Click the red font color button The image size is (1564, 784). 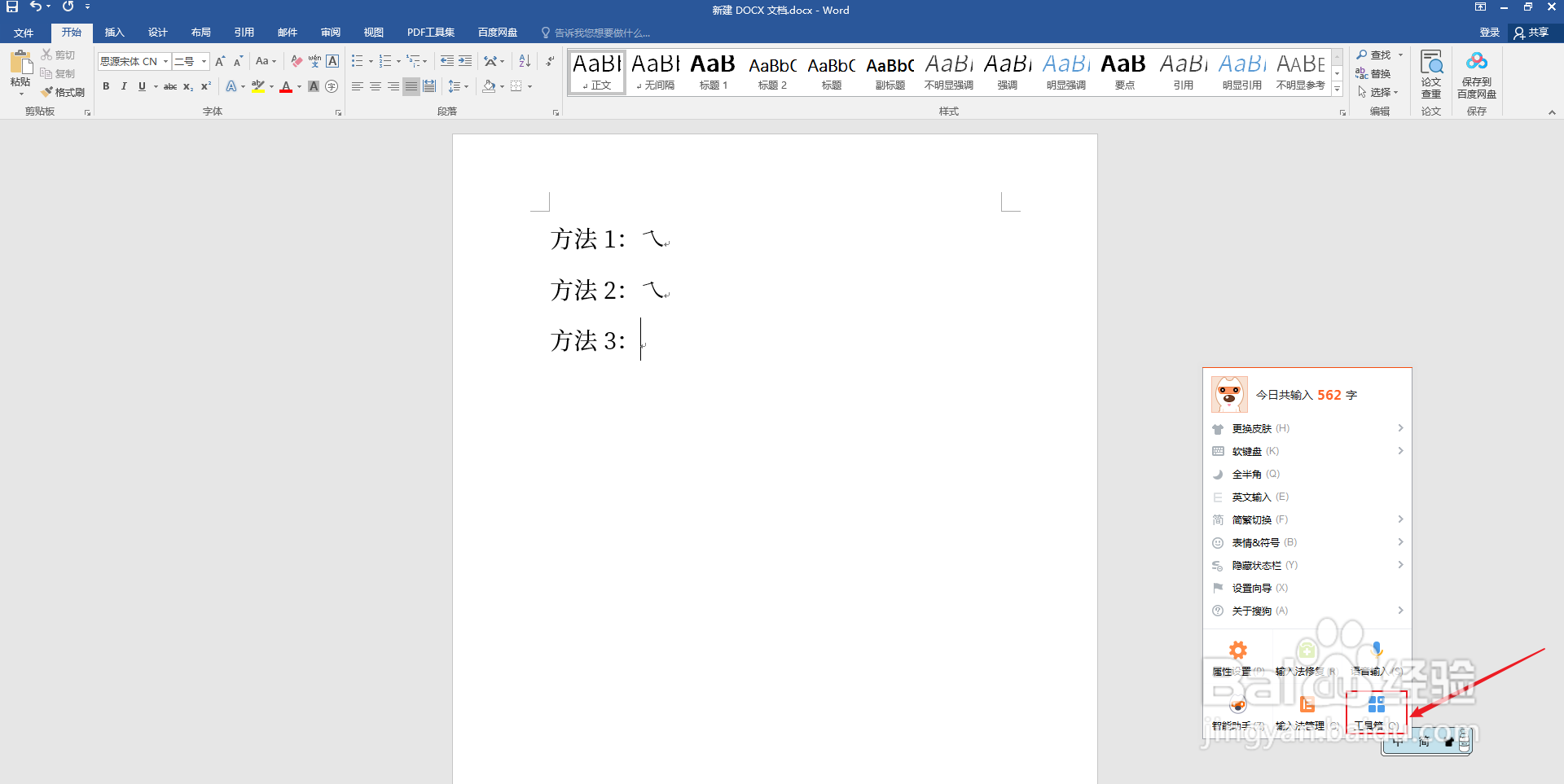coord(286,86)
